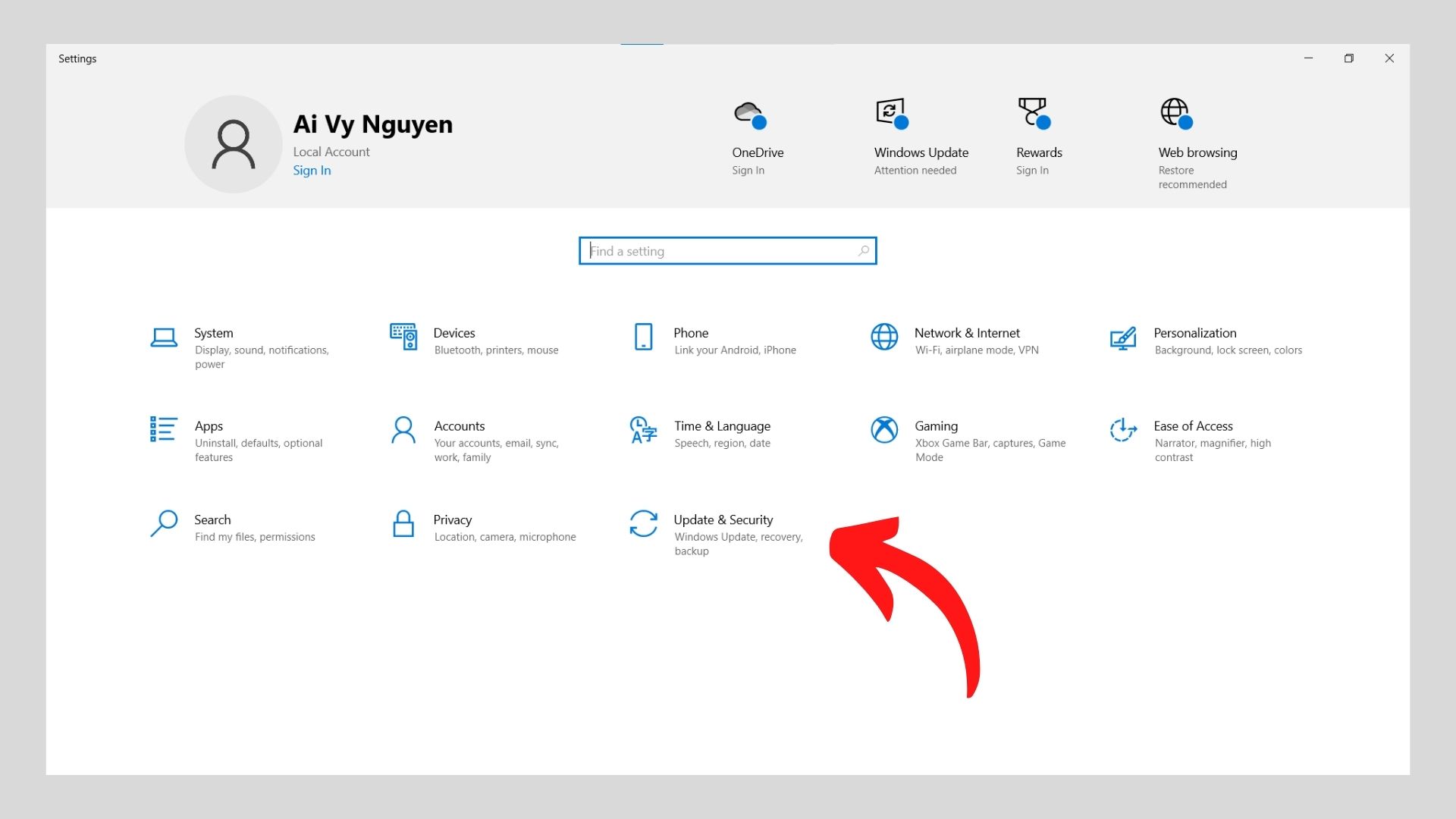Click 'Speech, region, date' description
The width and height of the screenshot is (1456, 819).
pyautogui.click(x=722, y=444)
